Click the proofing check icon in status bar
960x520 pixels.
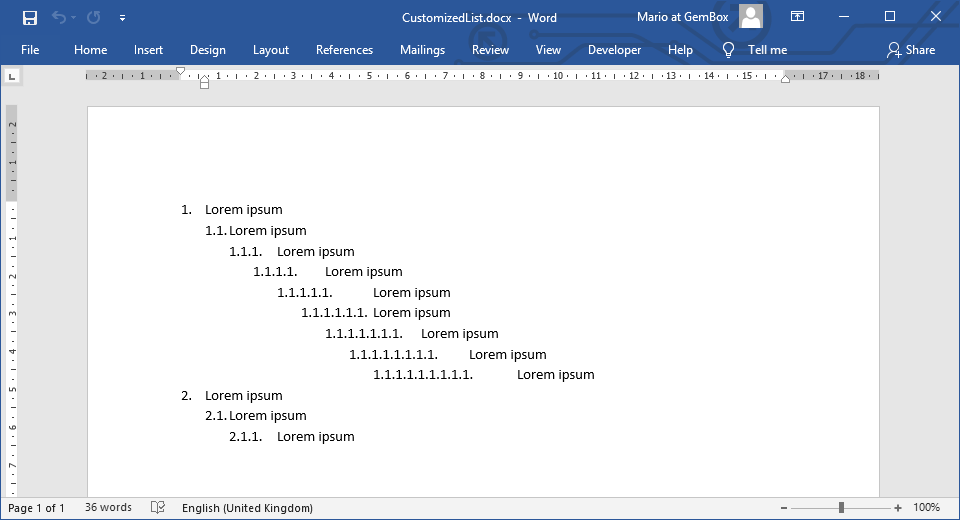click(157, 508)
